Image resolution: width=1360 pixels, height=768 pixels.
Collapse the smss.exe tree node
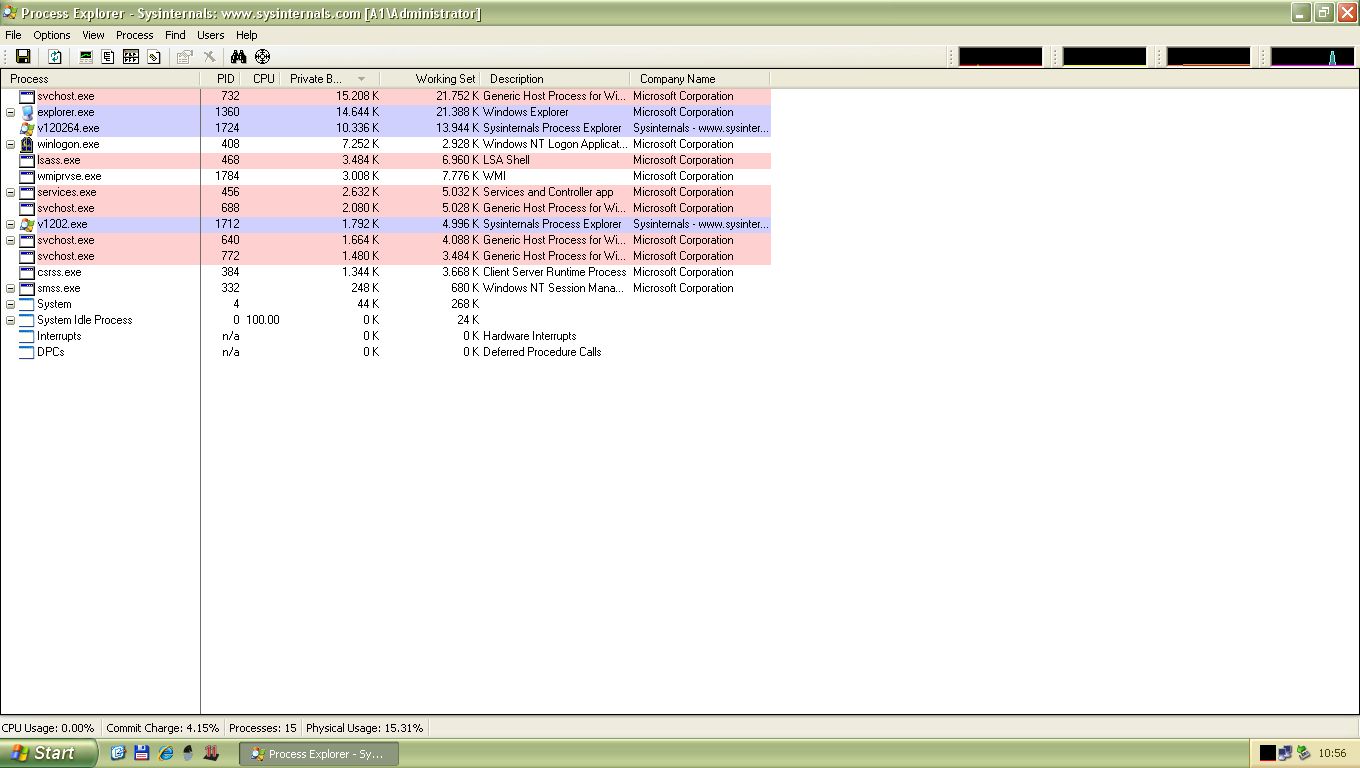[x=10, y=288]
